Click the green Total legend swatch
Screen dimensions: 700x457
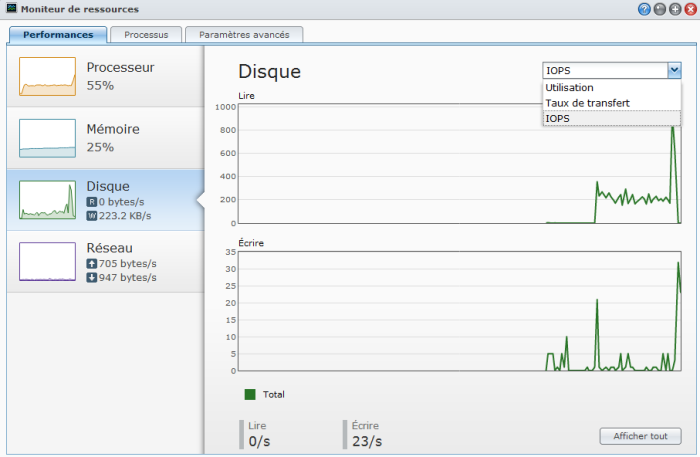[250, 394]
